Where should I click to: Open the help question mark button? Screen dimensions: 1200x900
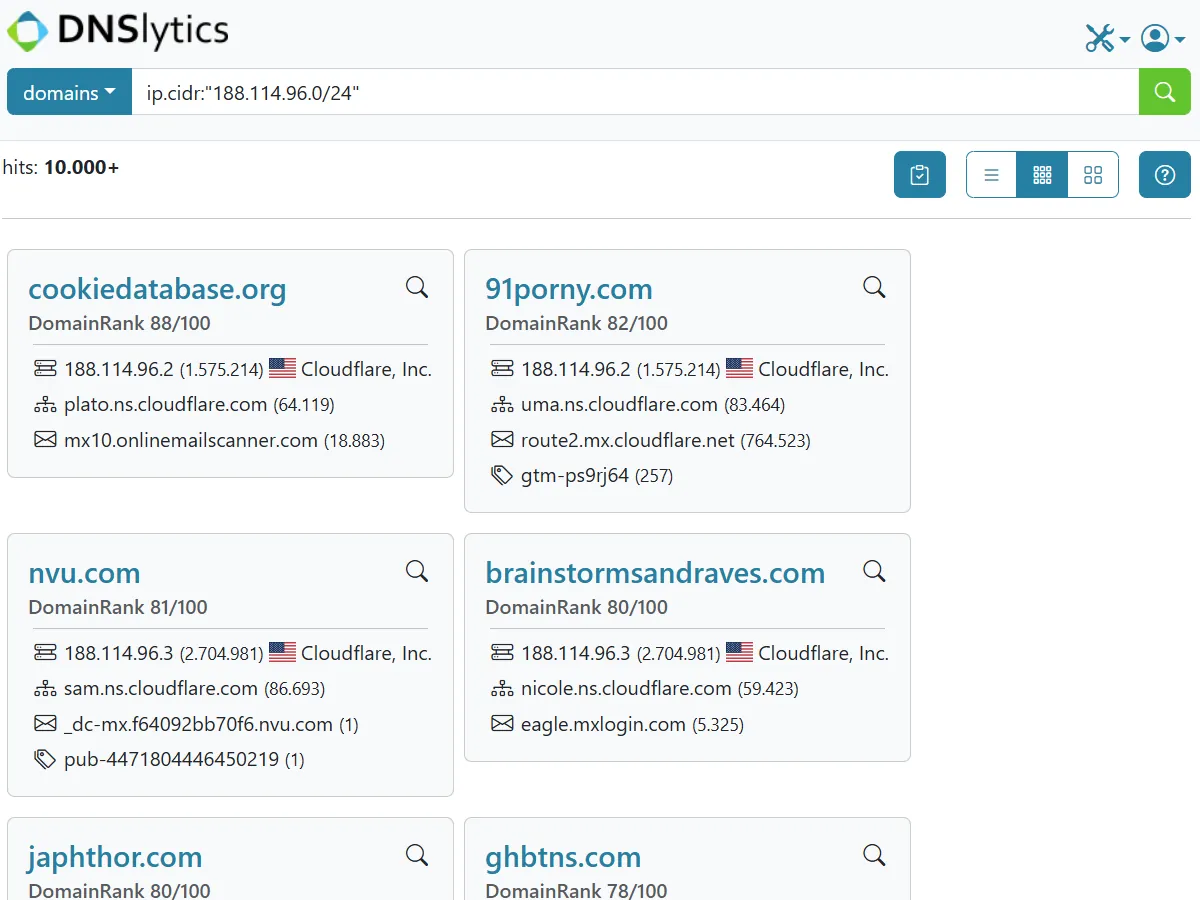tap(1165, 175)
